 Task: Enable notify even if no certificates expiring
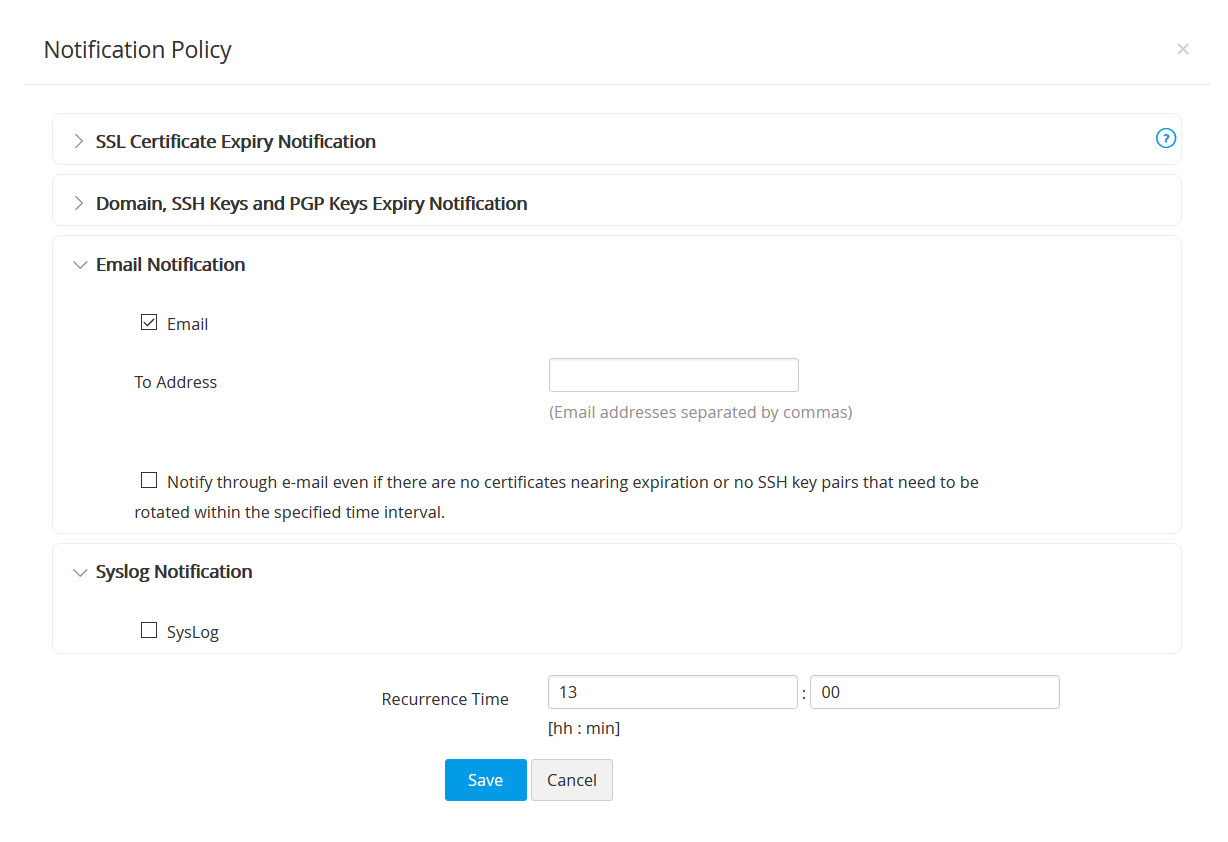point(149,480)
